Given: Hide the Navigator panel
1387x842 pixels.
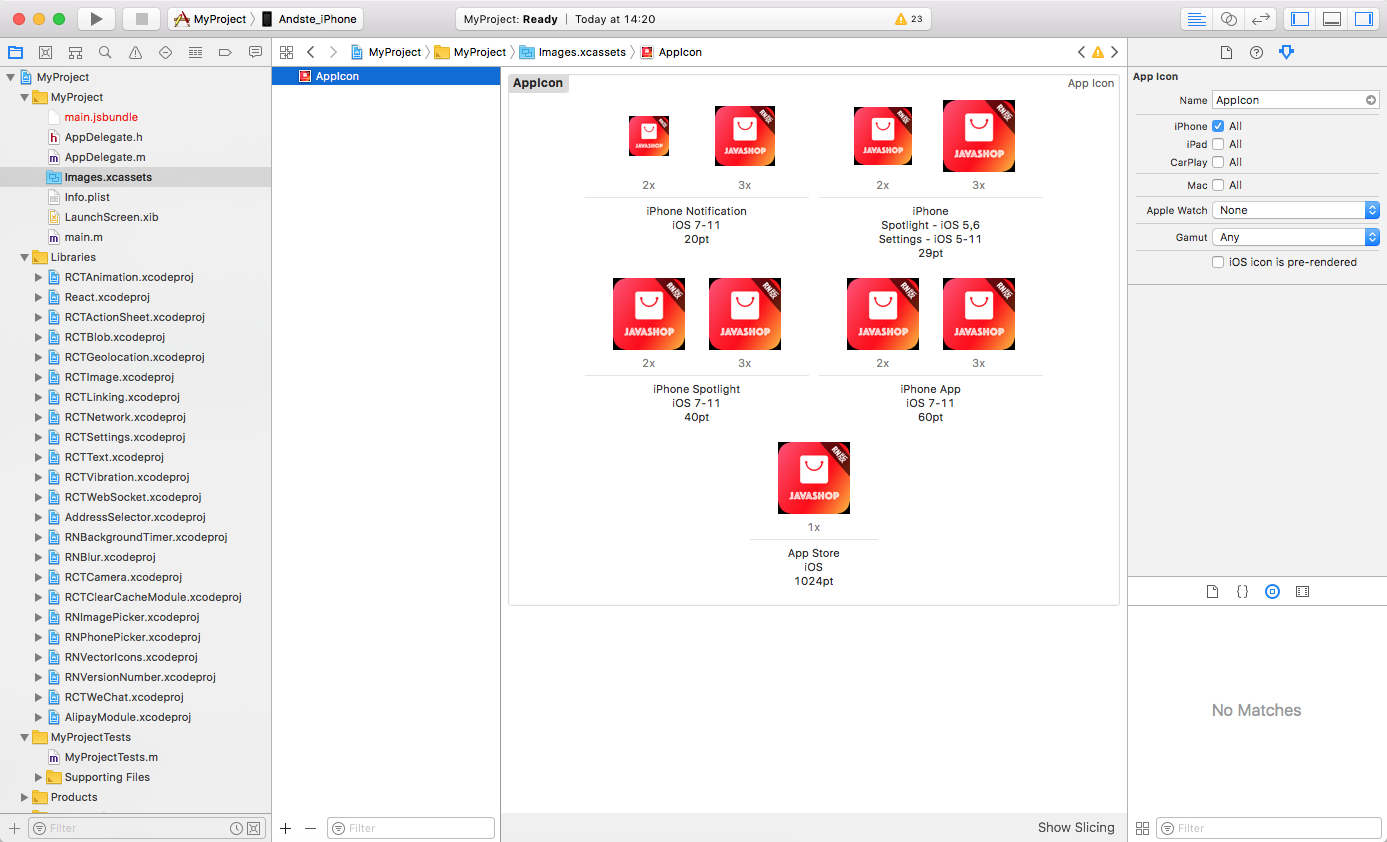Looking at the screenshot, I should (1300, 19).
